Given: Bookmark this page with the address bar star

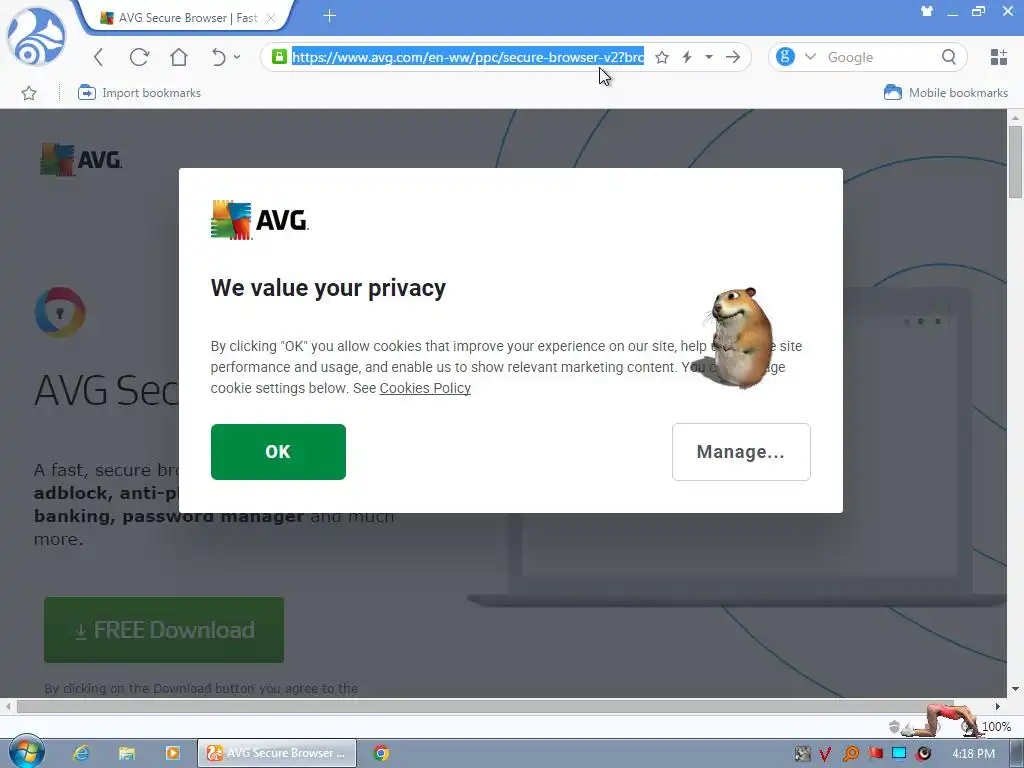Looking at the screenshot, I should [662, 57].
